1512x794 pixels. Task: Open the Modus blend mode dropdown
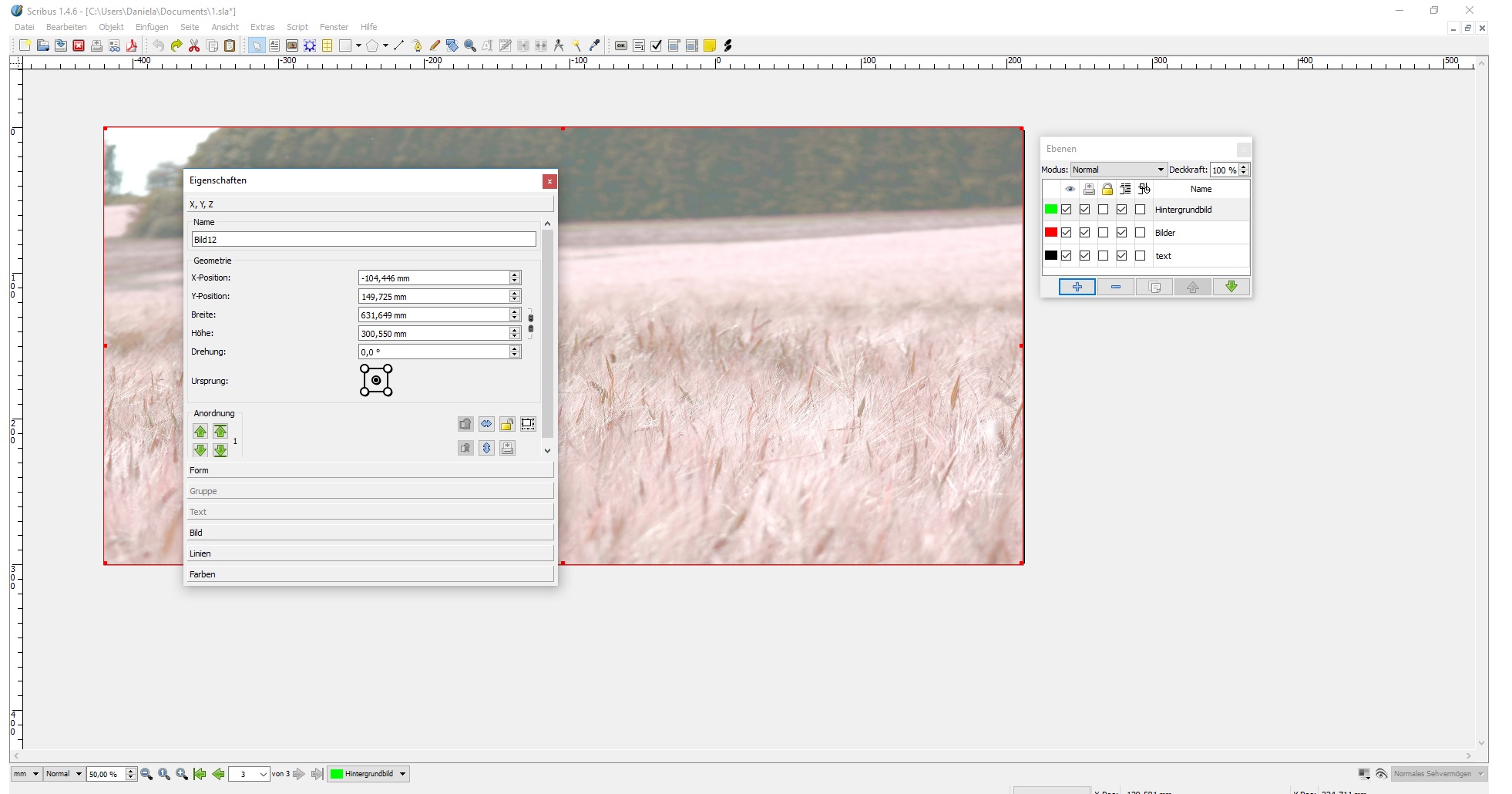click(x=1117, y=170)
